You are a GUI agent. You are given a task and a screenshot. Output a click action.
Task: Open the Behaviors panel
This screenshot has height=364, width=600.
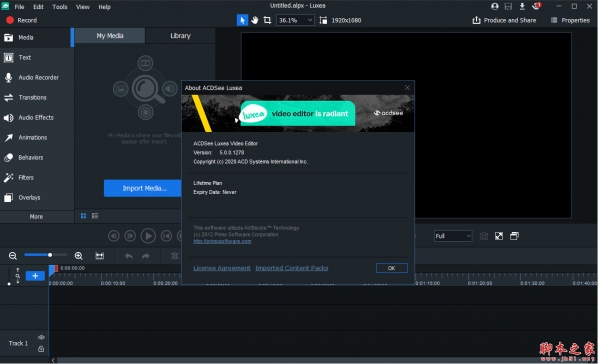[37, 157]
